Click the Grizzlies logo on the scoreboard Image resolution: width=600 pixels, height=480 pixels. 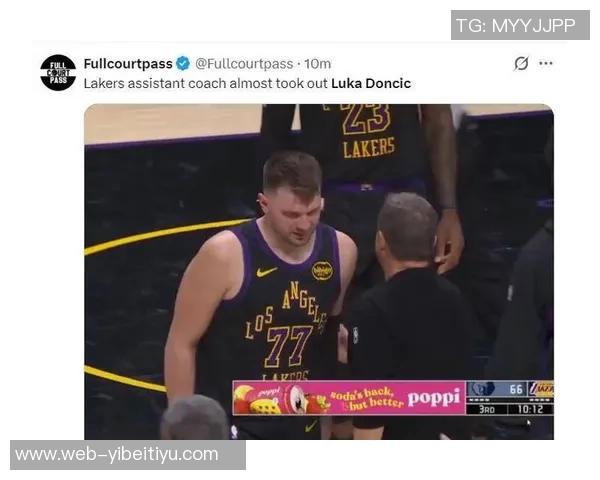click(x=481, y=389)
